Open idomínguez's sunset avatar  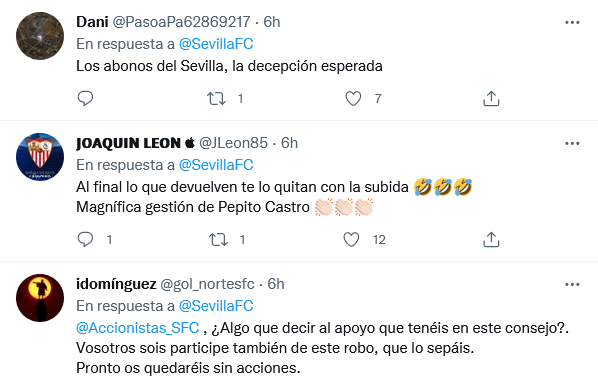(40, 298)
